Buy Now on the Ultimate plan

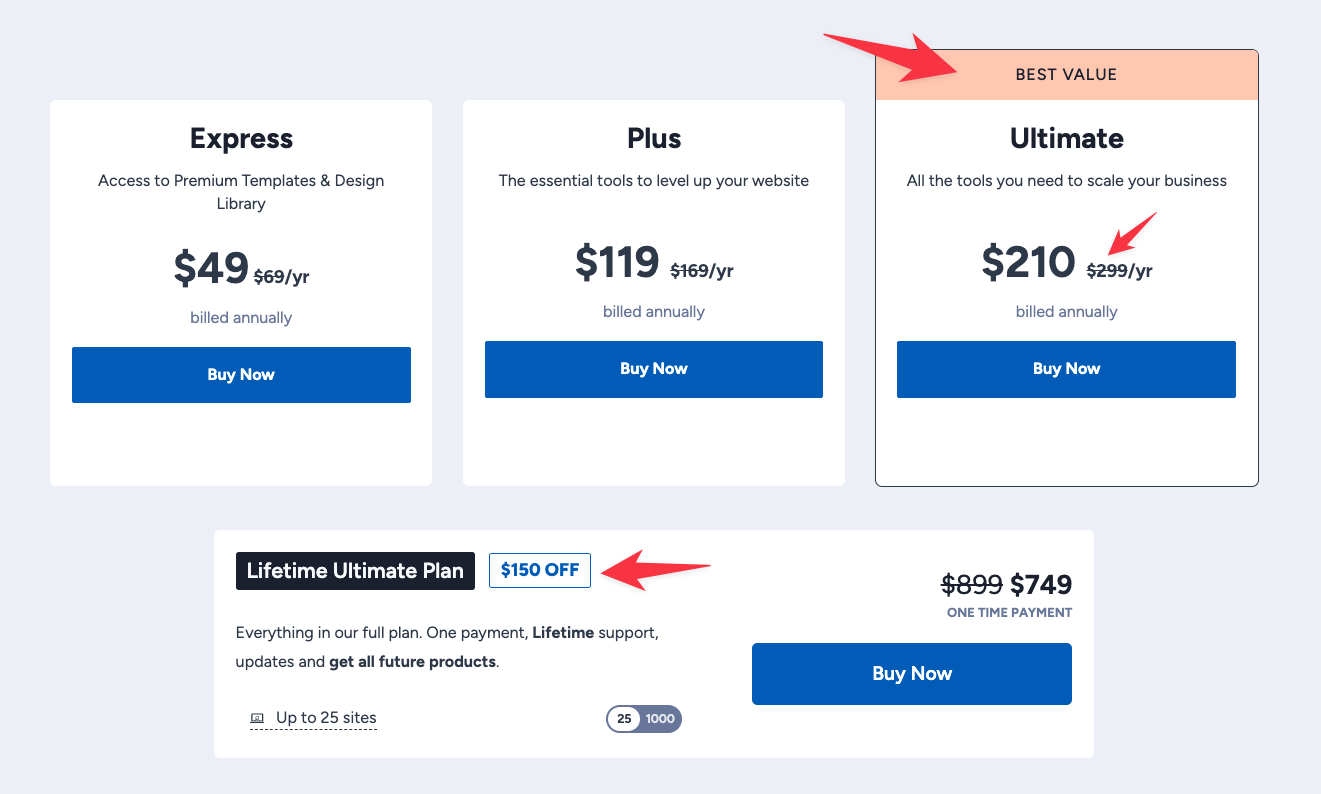point(1066,369)
